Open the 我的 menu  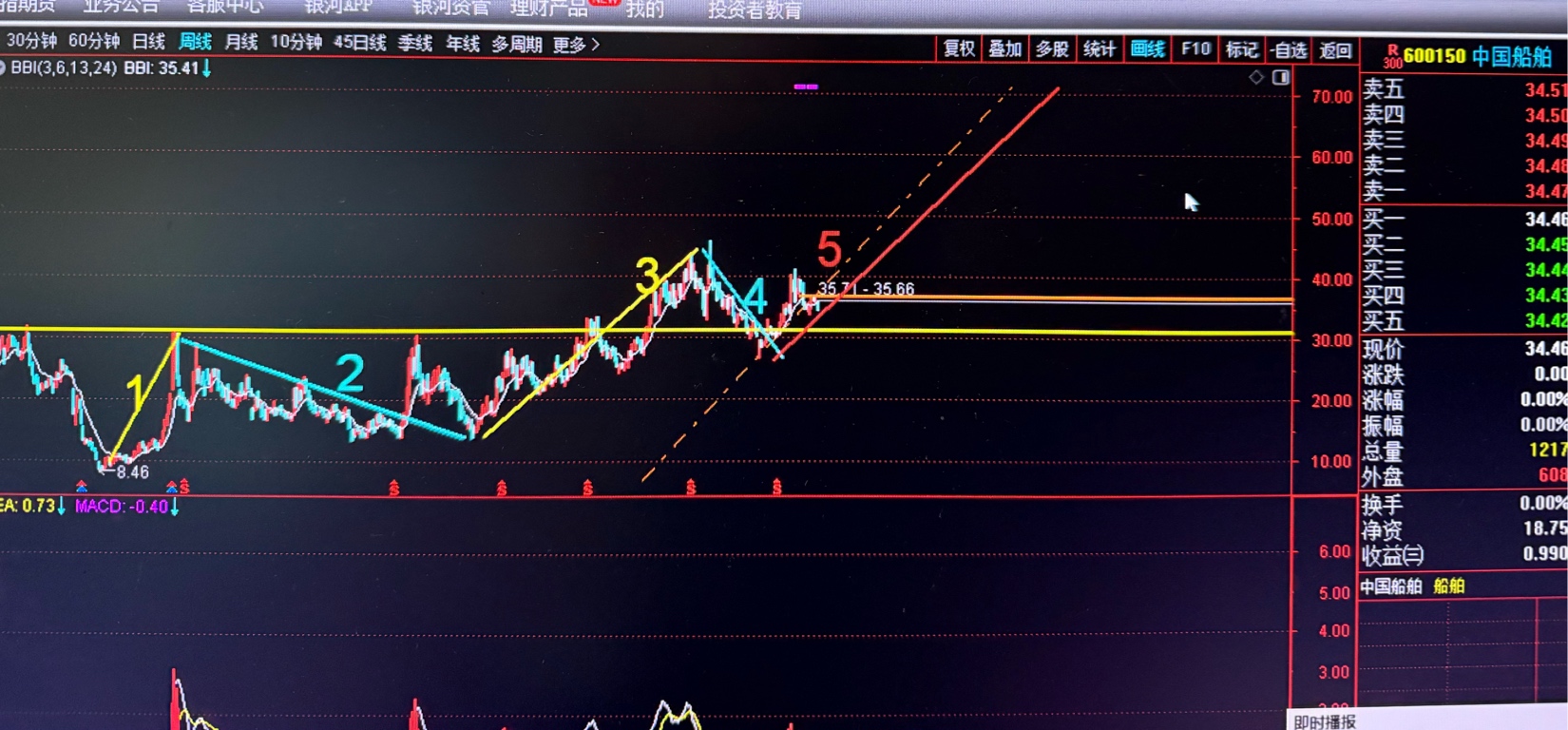645,10
